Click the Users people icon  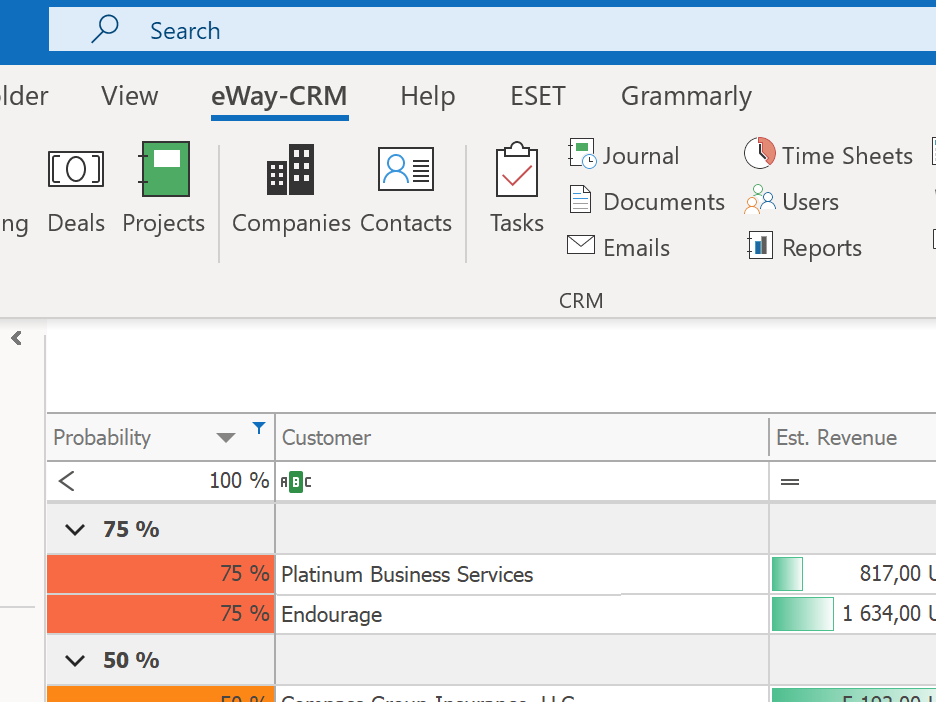(759, 199)
